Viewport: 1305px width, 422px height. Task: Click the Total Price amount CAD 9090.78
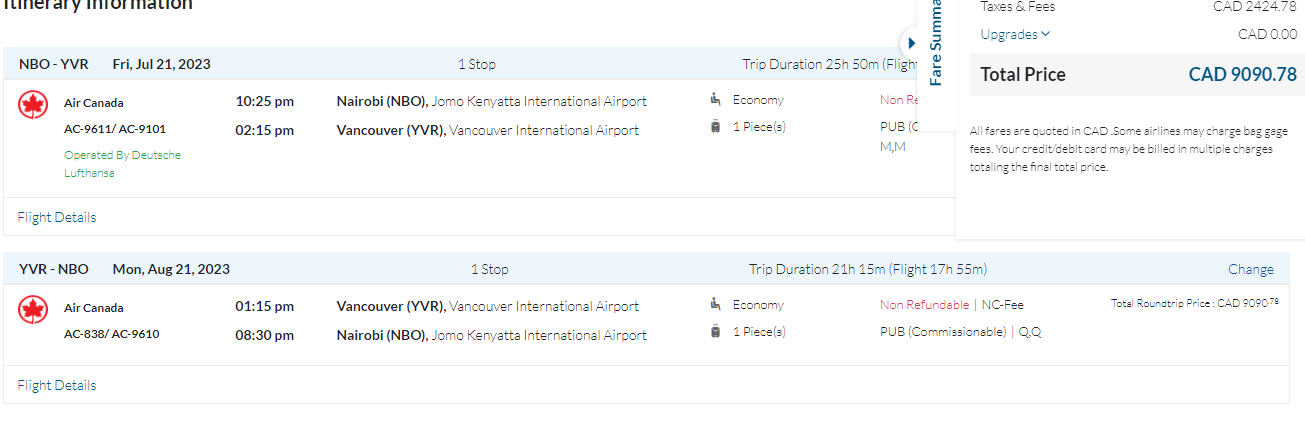pos(1242,75)
